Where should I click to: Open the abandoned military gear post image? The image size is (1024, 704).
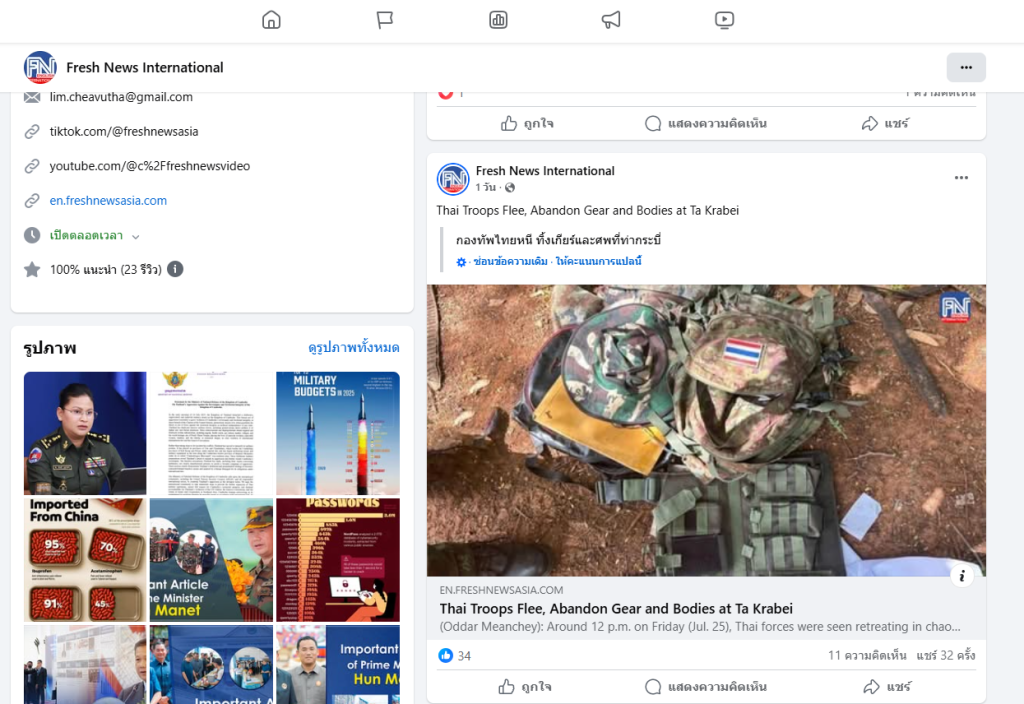pos(706,430)
